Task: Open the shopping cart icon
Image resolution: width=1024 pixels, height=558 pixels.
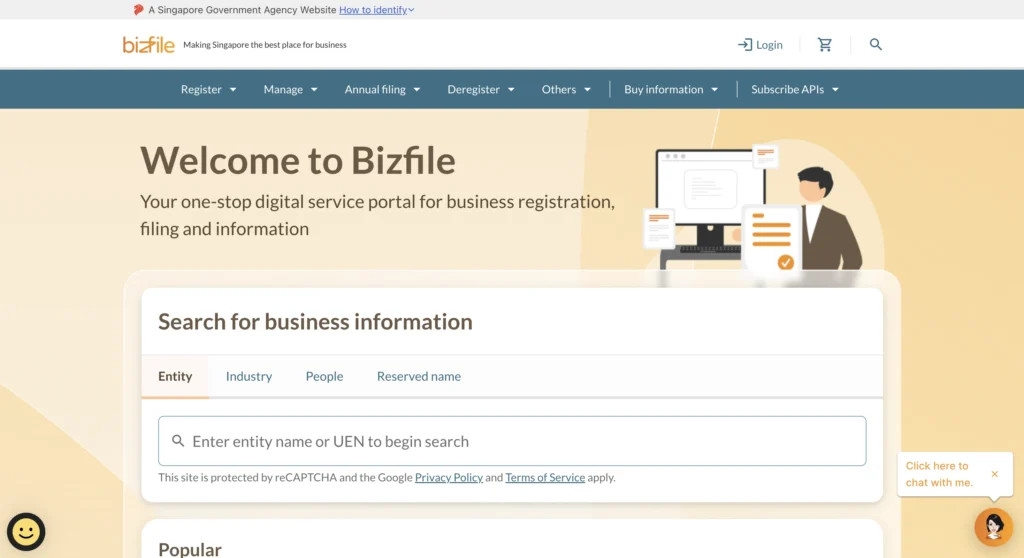Action: point(825,44)
